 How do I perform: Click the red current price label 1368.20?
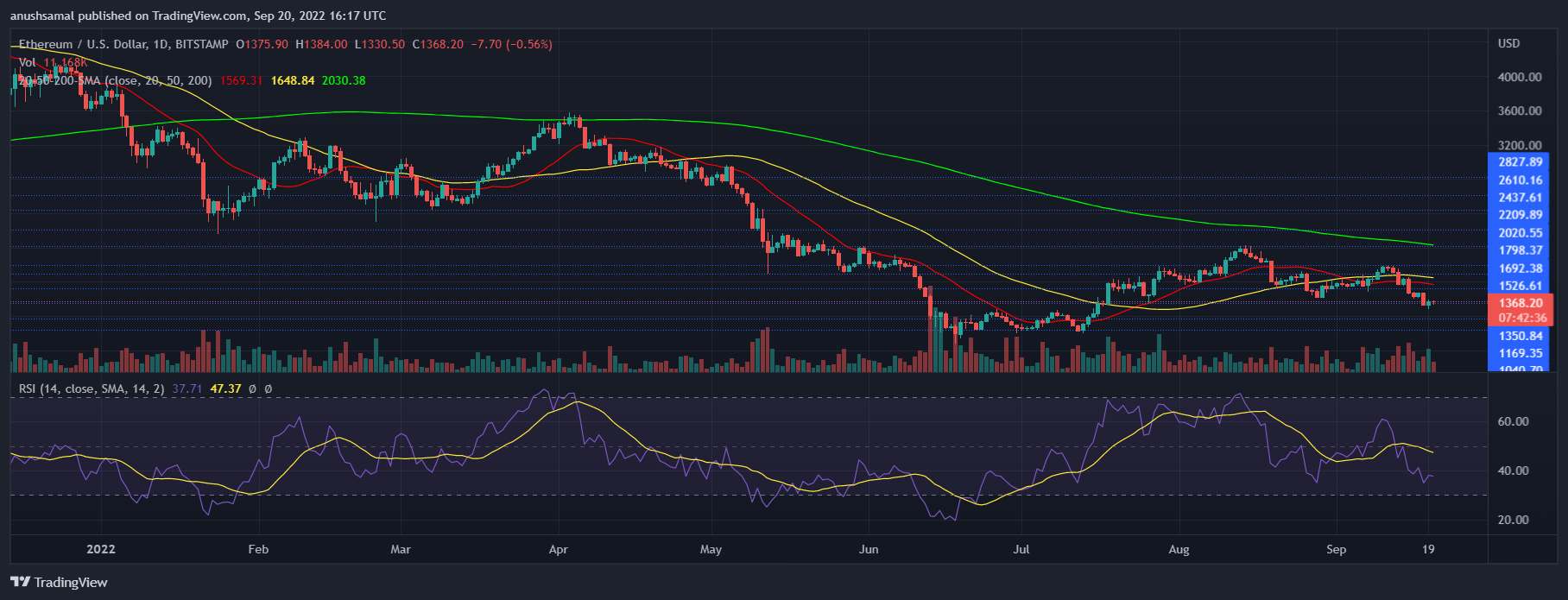(1520, 303)
